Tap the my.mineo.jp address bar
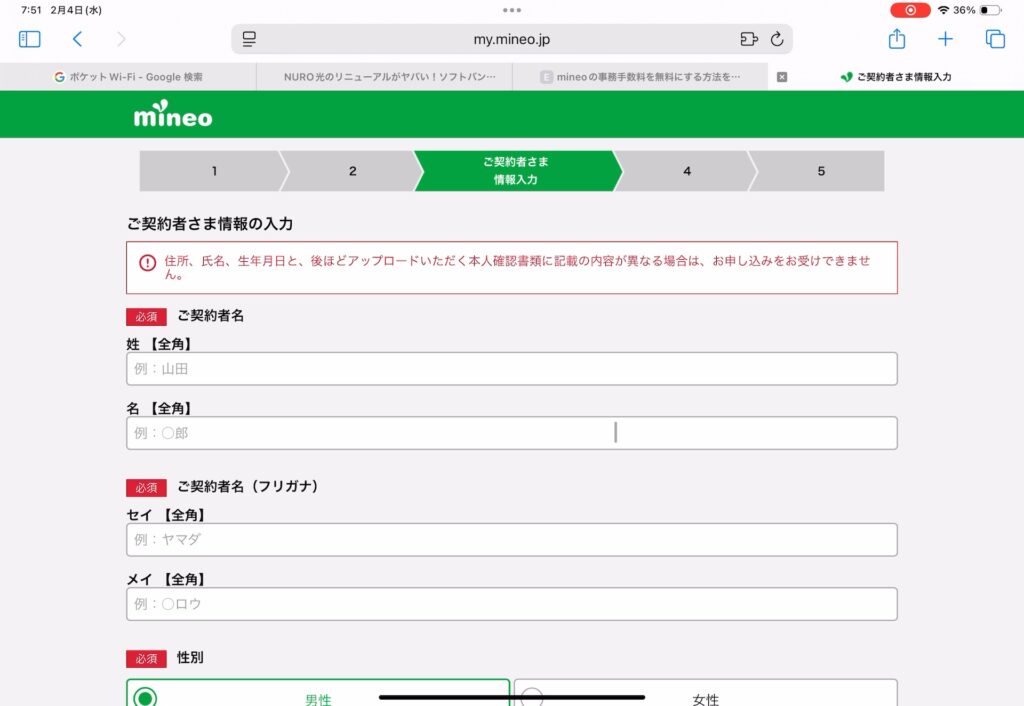Viewport: 1024px width, 706px height. (511, 39)
